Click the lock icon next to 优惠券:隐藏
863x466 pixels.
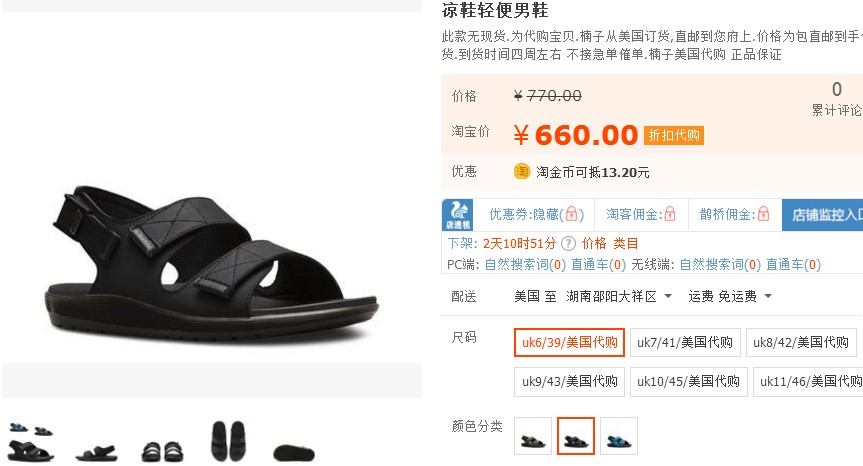coord(571,214)
